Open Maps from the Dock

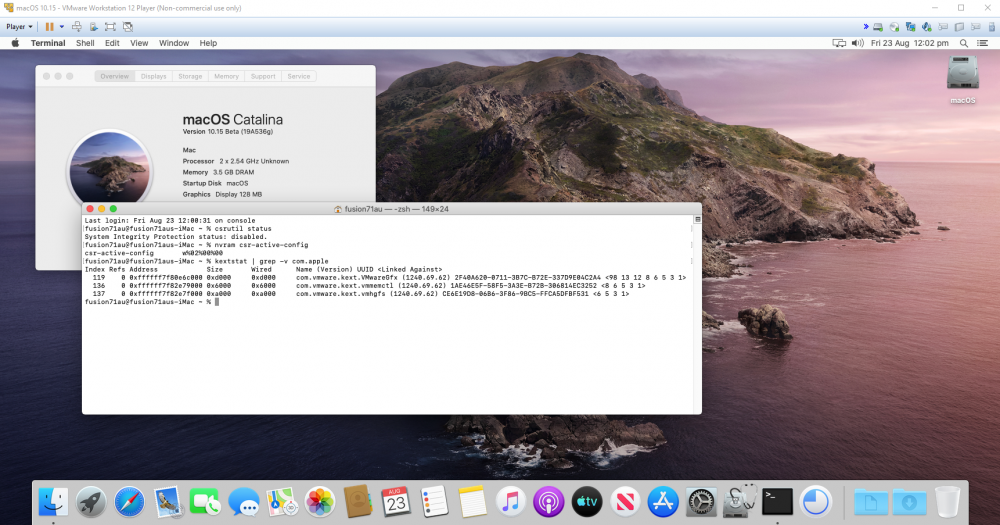(x=282, y=502)
